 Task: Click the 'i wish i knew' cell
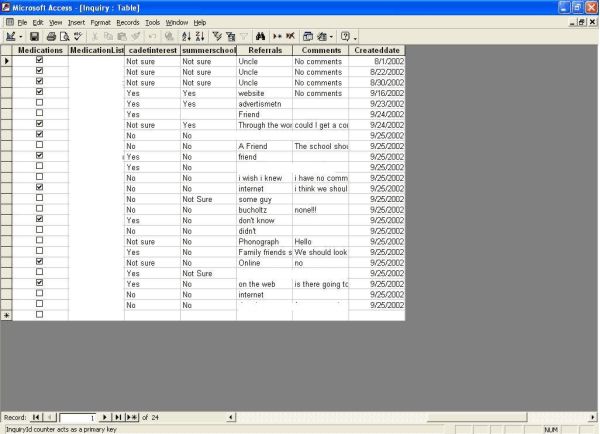point(264,178)
